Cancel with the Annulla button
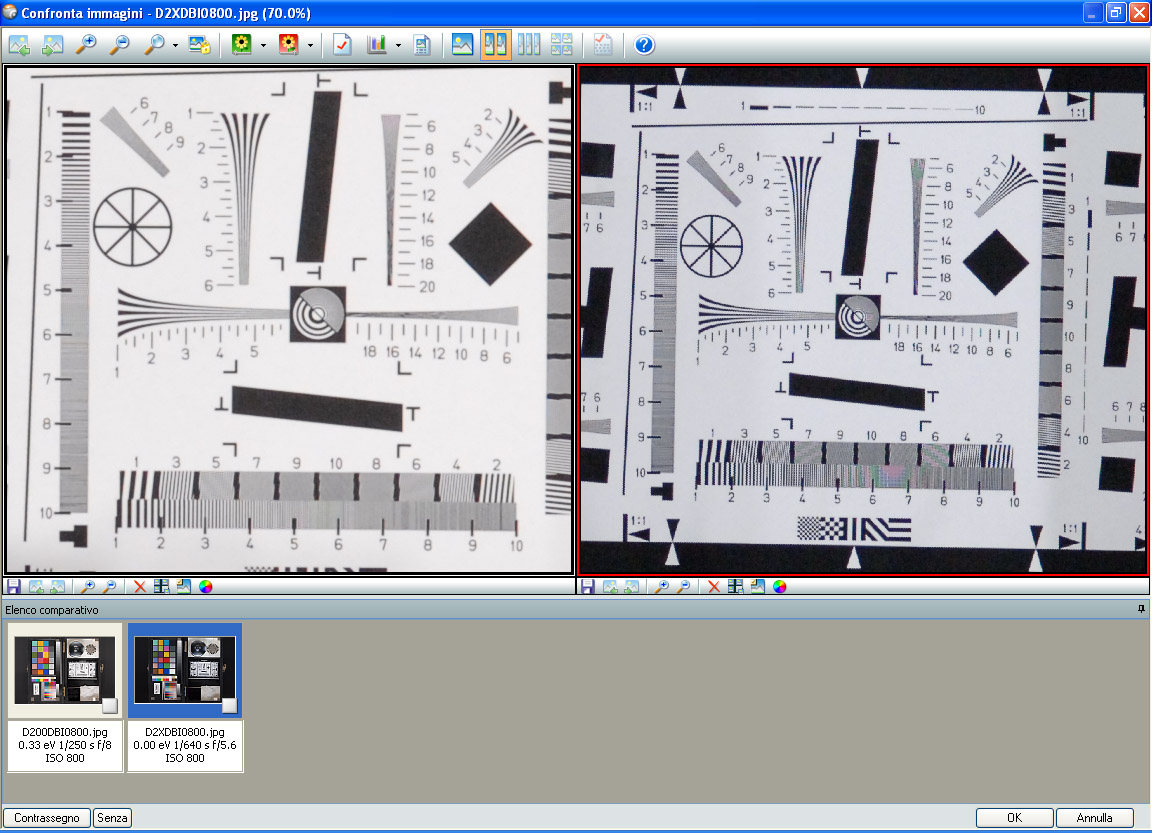The width and height of the screenshot is (1152, 833). (1095, 818)
